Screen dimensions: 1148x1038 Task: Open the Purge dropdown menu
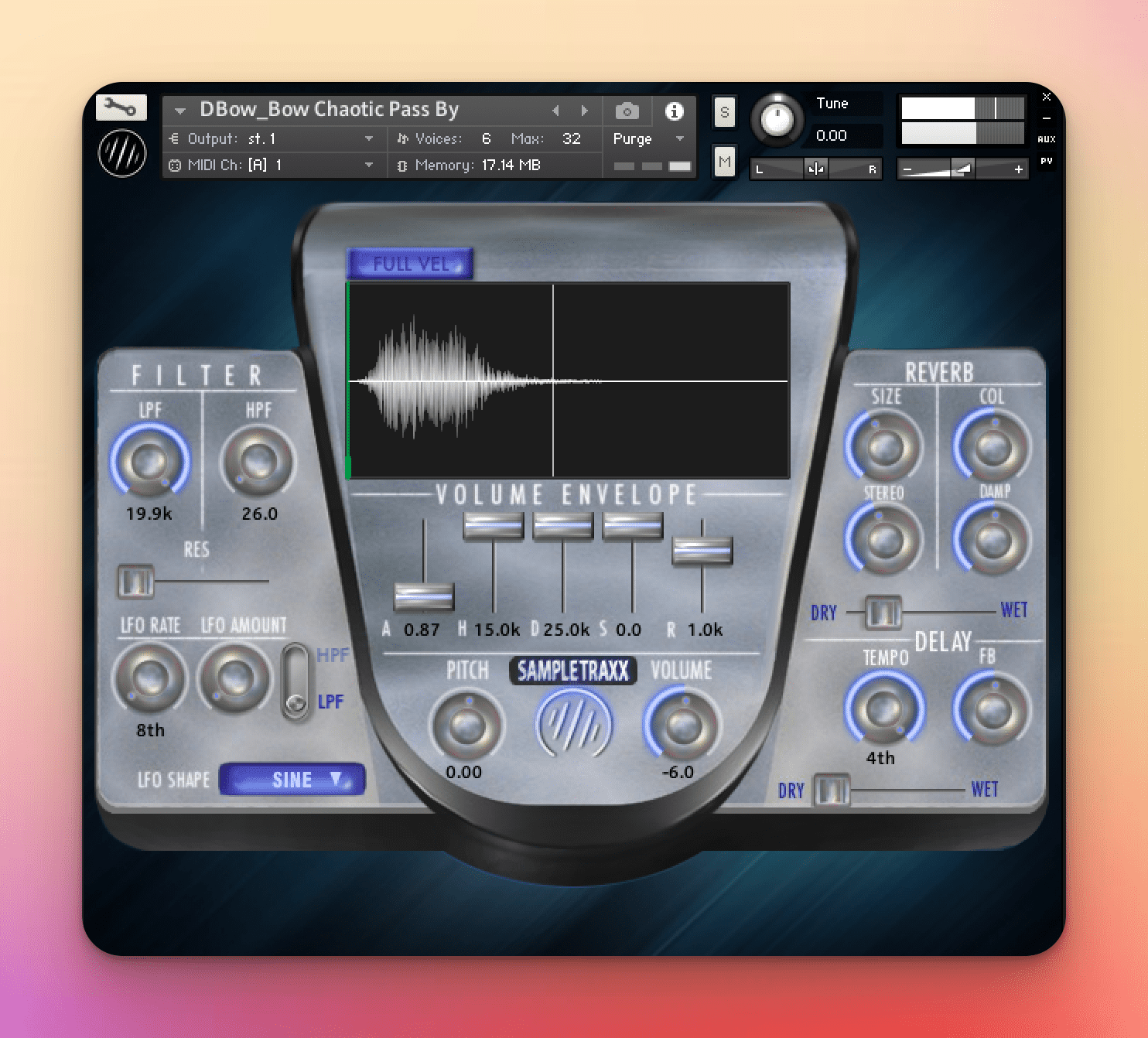point(648,138)
